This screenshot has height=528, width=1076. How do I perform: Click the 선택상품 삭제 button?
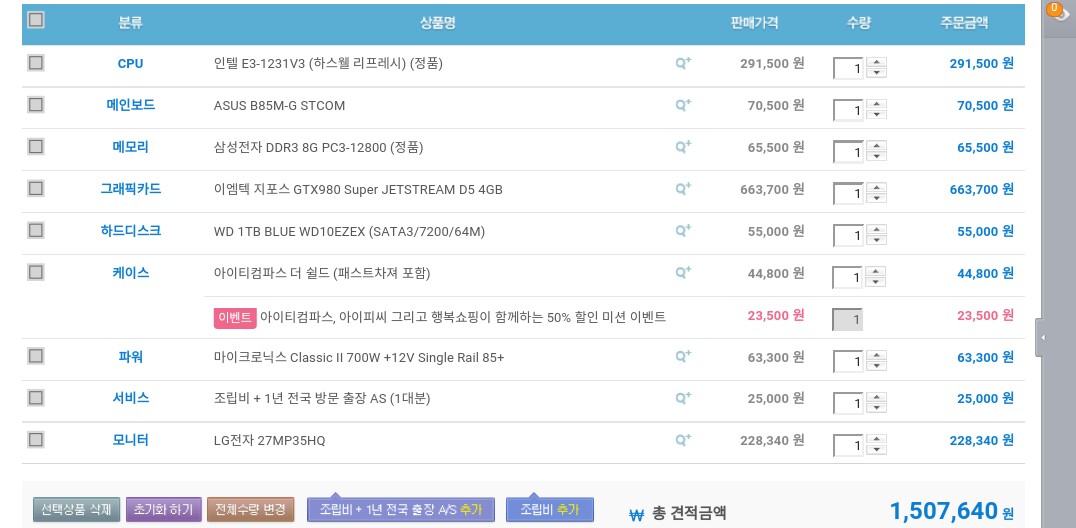tap(77, 510)
